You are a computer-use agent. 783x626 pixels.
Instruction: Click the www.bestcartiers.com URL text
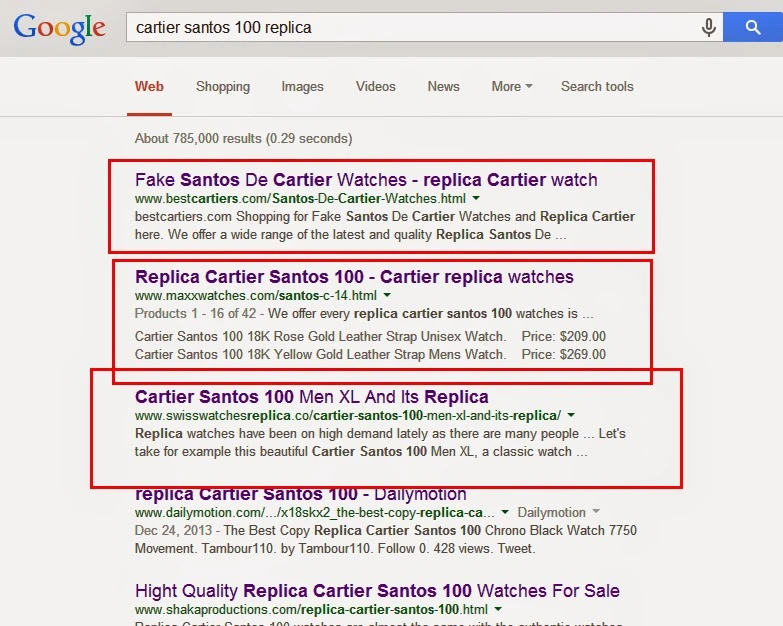300,199
